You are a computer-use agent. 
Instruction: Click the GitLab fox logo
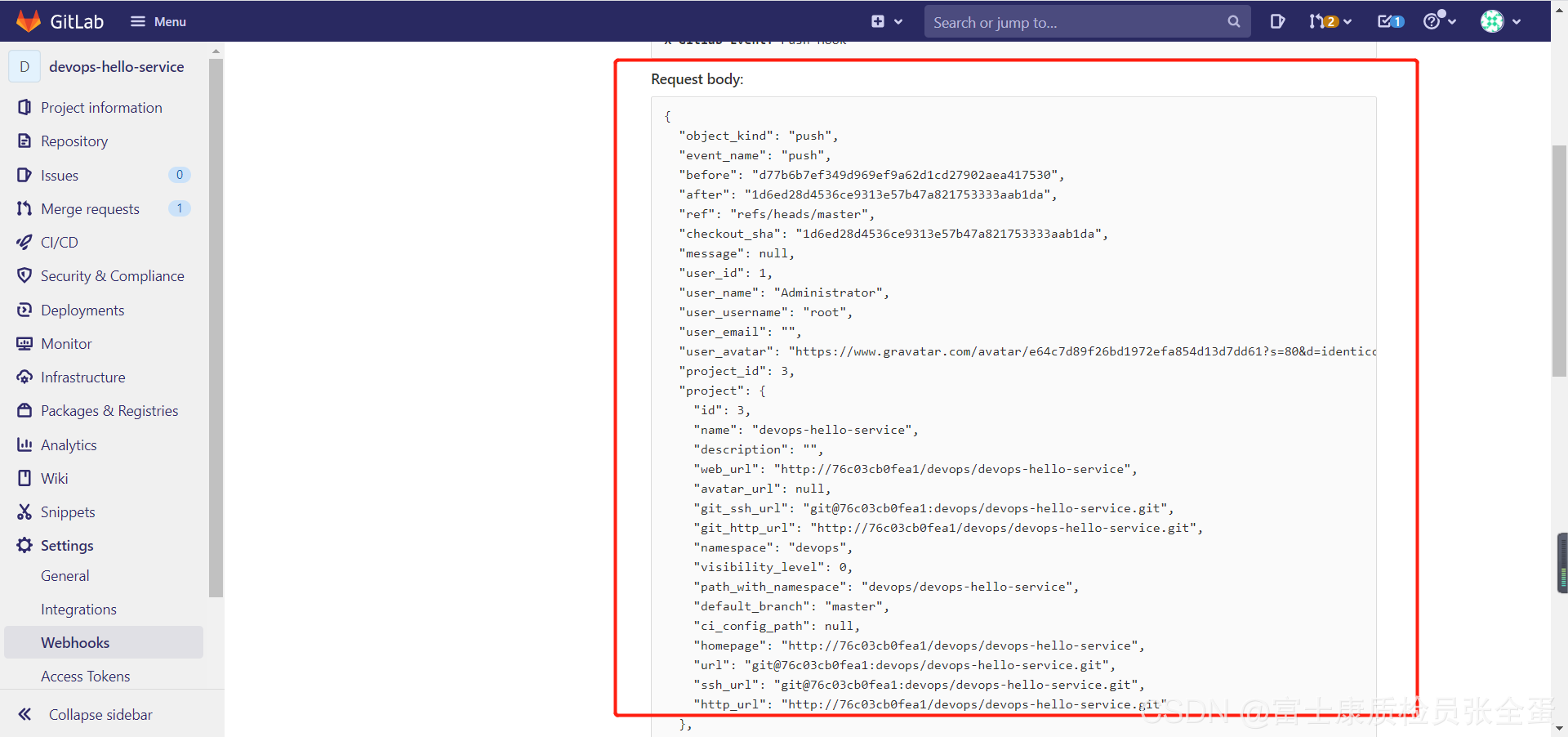(x=29, y=21)
